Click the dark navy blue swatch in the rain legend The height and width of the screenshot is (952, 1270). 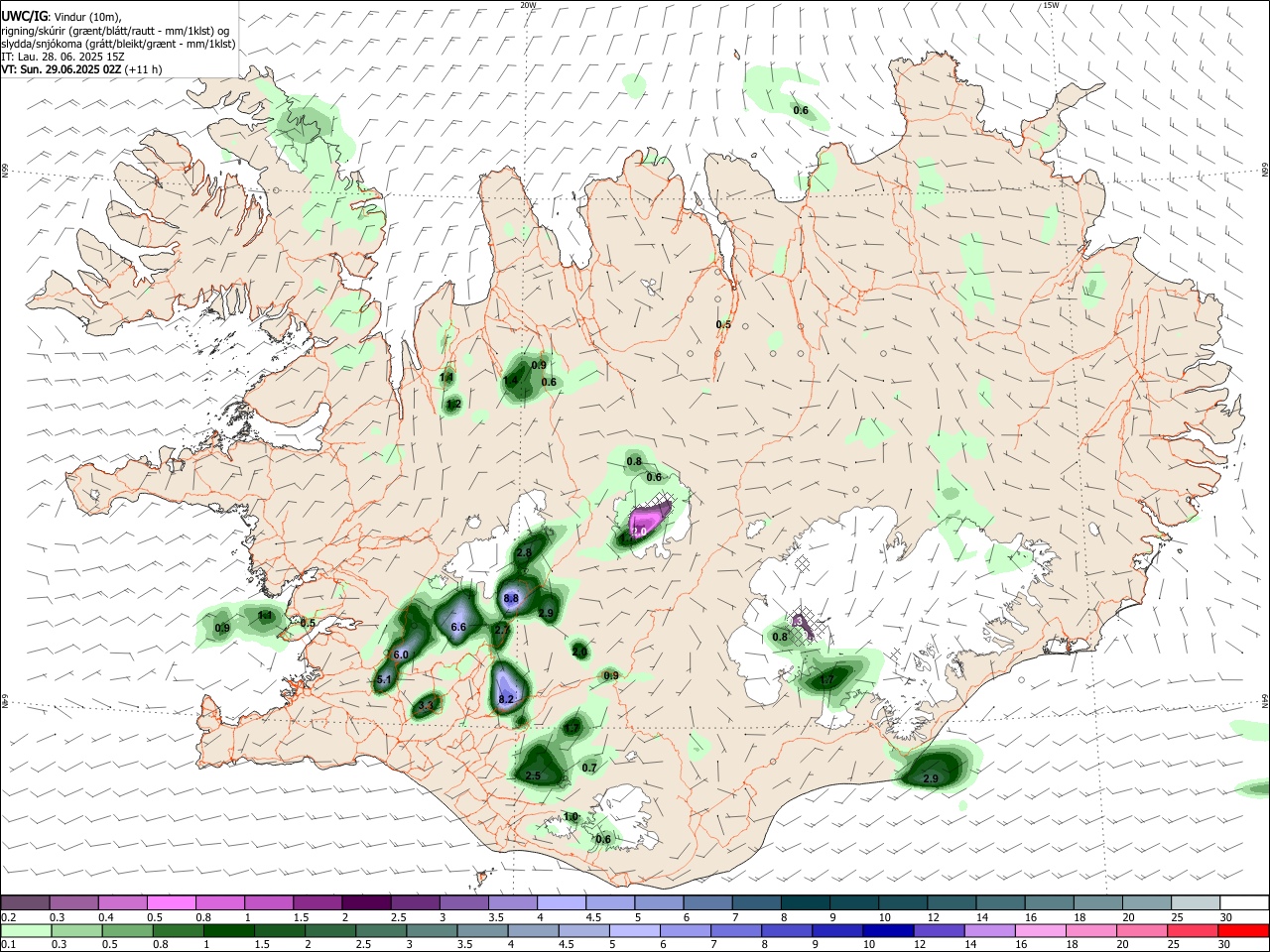887,930
